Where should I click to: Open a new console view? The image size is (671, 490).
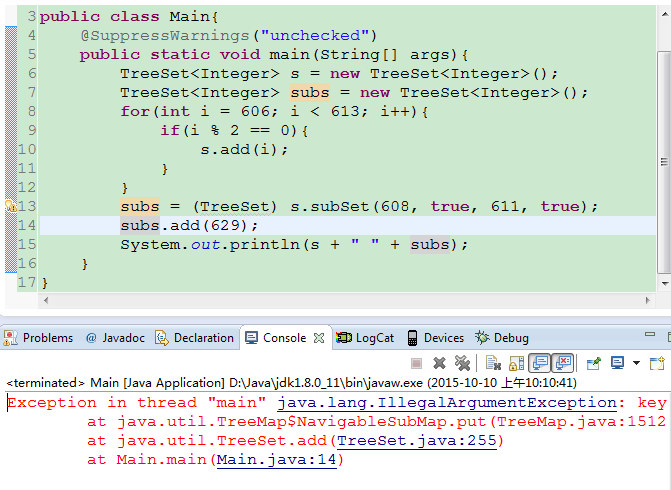click(x=657, y=363)
